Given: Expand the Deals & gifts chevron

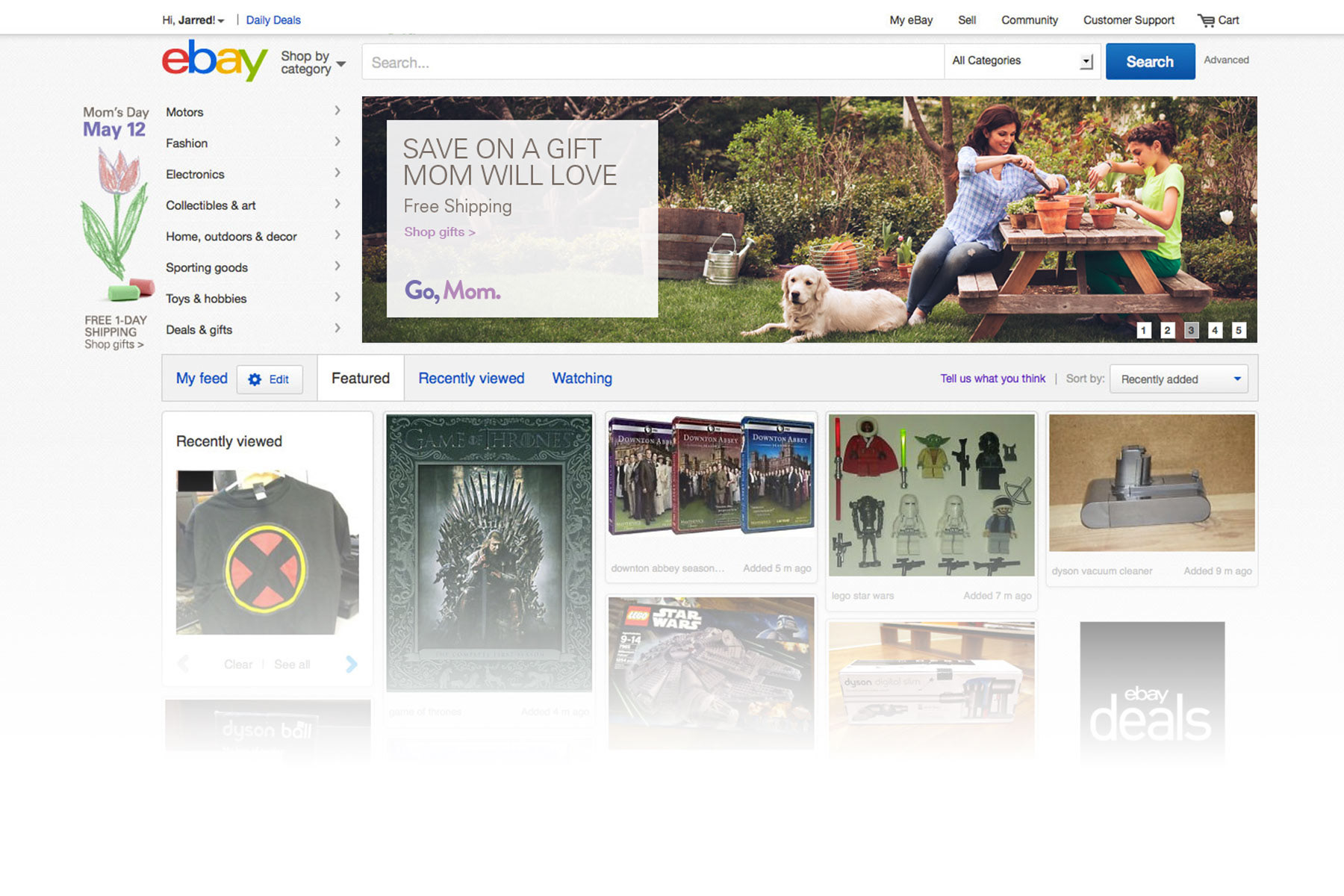Looking at the screenshot, I should click(x=337, y=328).
